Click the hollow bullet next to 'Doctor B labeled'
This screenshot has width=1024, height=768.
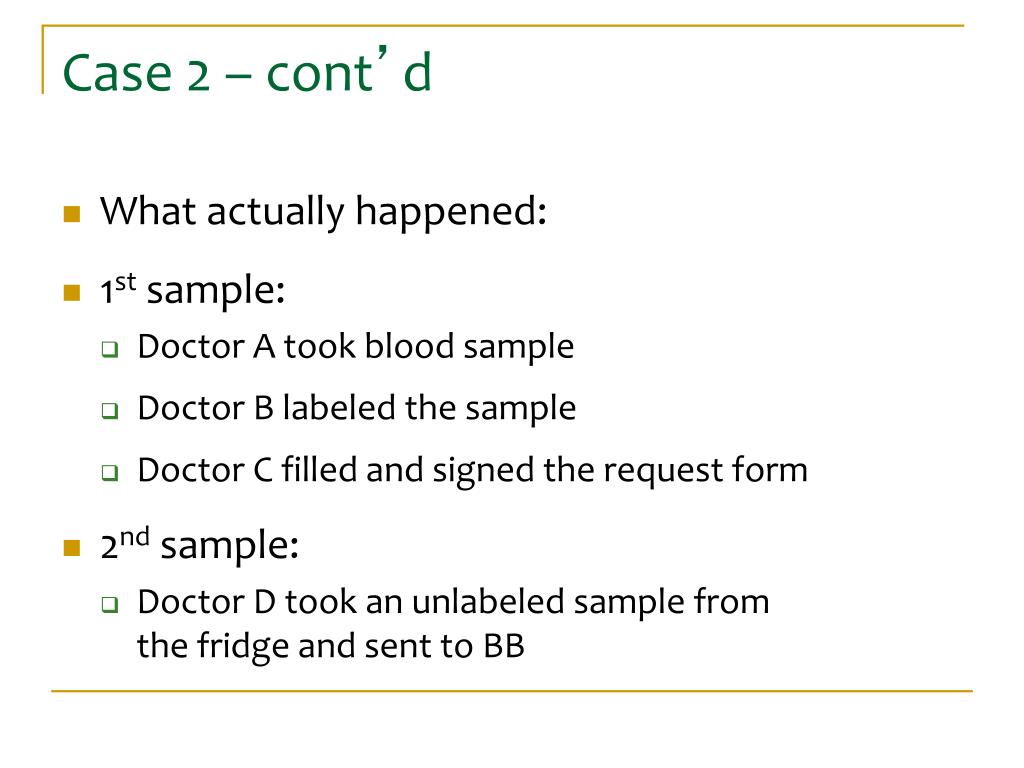tap(110, 411)
